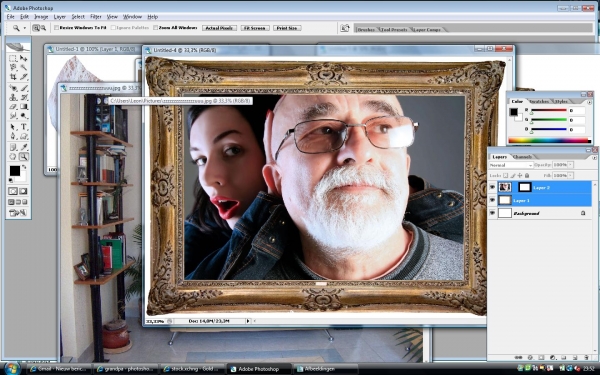Screen dimensions: 600x375
Task: Click Delete layer trash icon
Action: pos(586,358)
